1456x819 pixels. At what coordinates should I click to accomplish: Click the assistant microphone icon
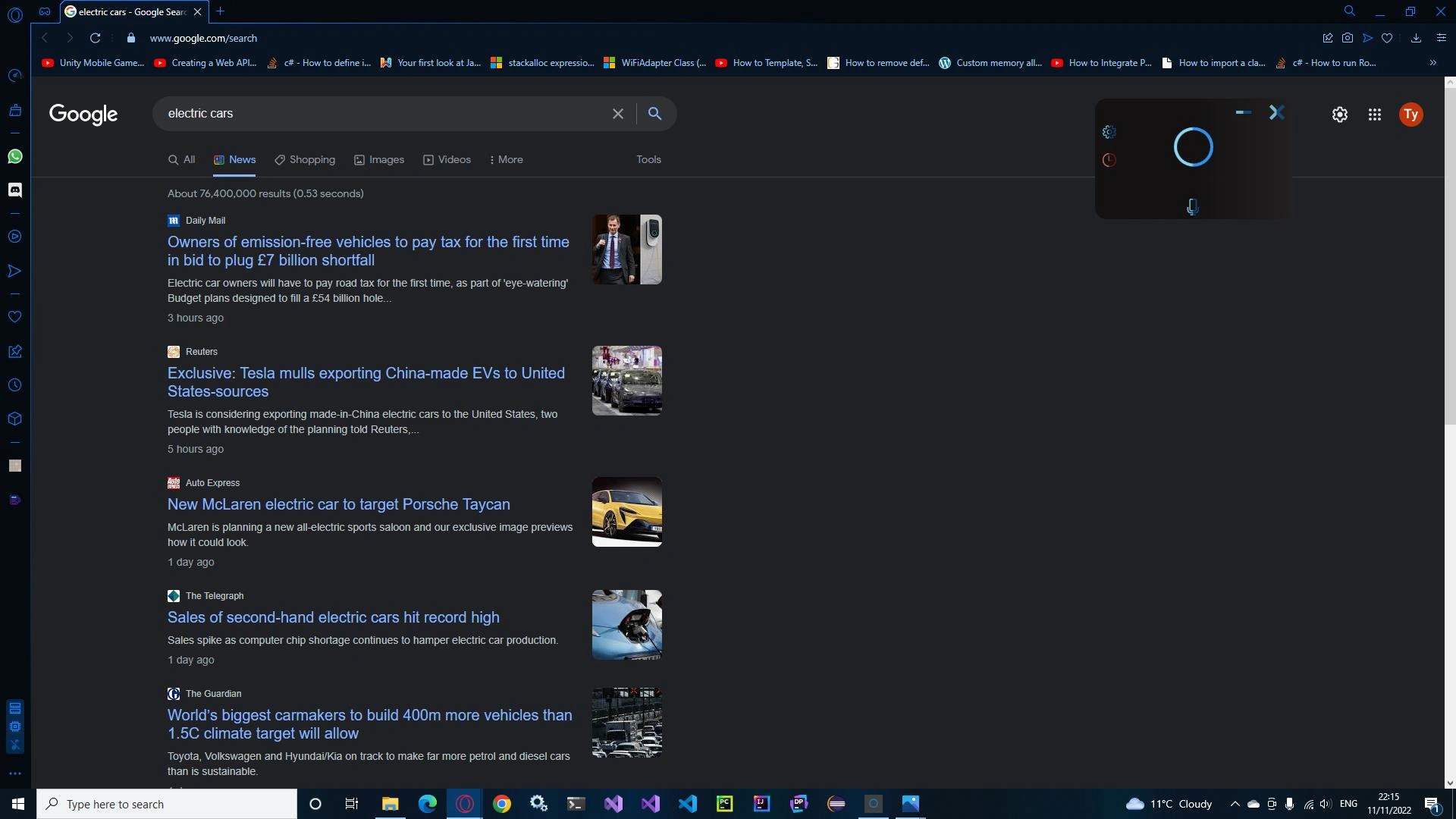click(1193, 207)
